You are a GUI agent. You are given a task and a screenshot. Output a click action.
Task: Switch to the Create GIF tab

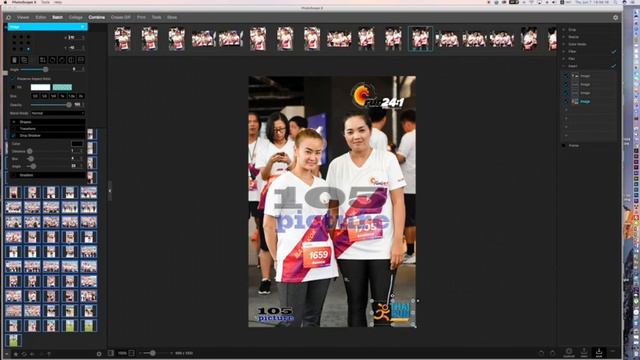120,18
